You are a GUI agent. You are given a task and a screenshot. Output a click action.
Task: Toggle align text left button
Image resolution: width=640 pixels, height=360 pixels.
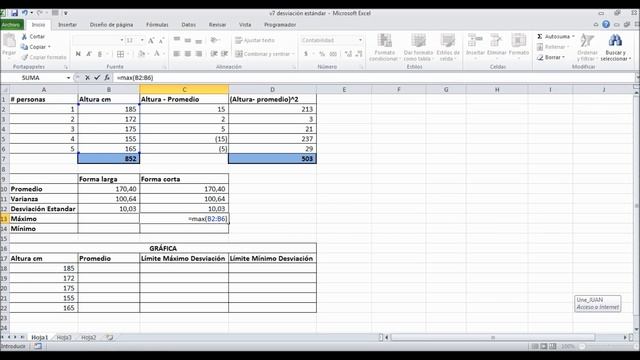pyautogui.click(x=177, y=54)
